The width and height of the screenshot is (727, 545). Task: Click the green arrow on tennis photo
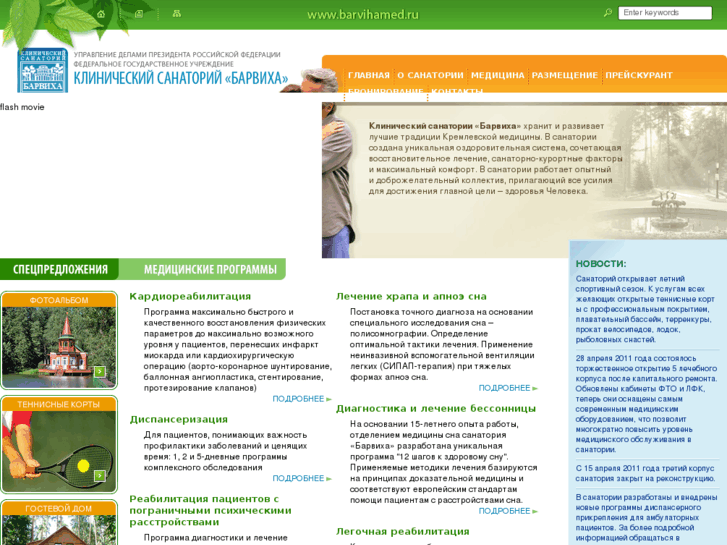[99, 475]
